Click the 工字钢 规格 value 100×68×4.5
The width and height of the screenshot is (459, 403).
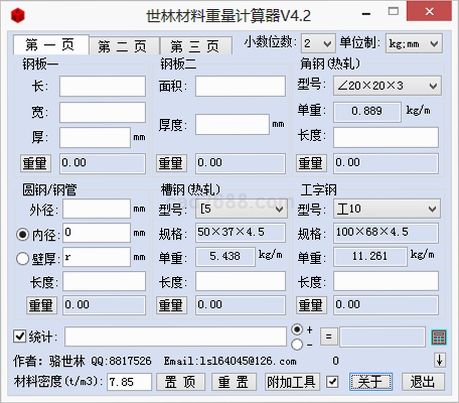point(386,232)
